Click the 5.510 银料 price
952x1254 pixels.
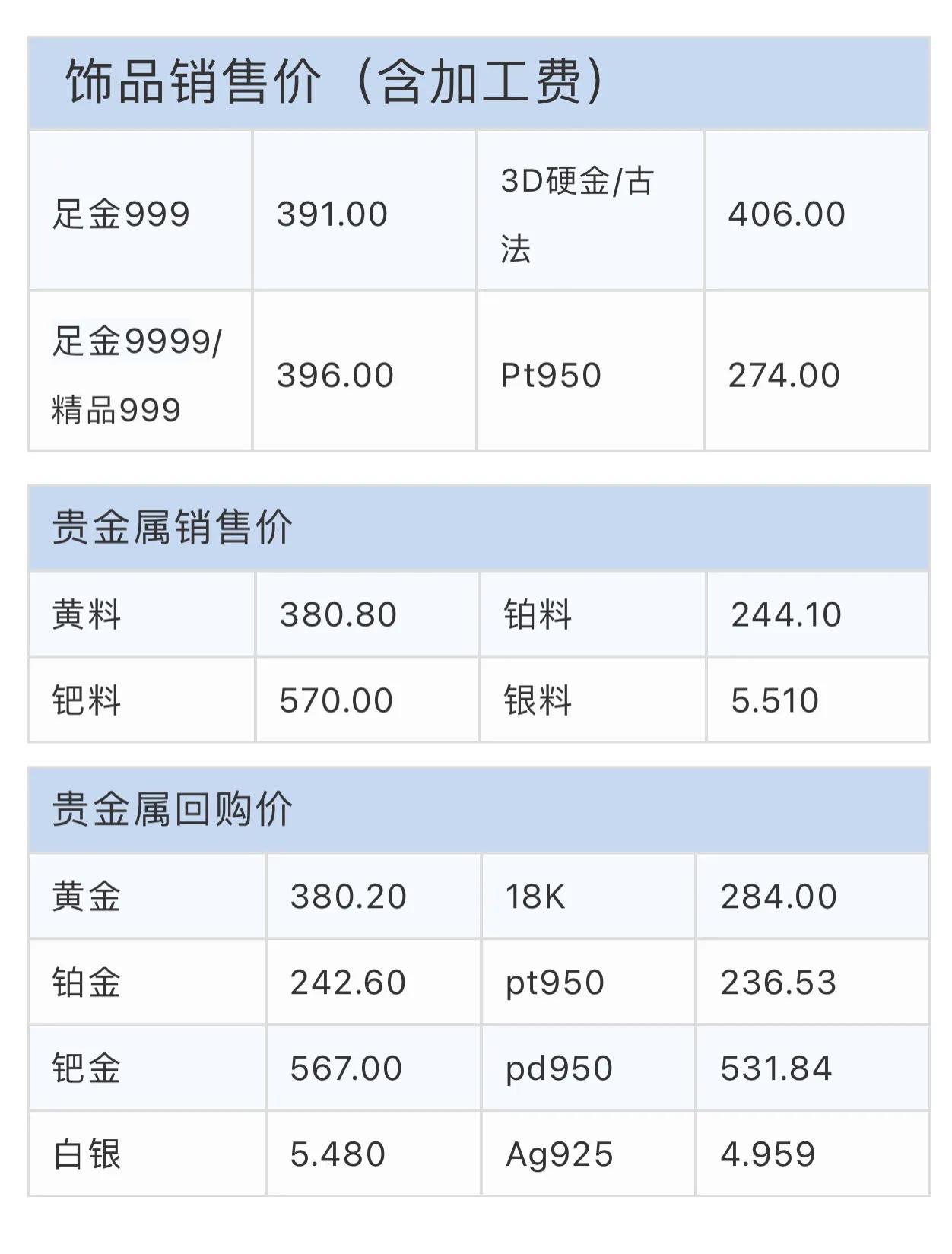pos(775,700)
